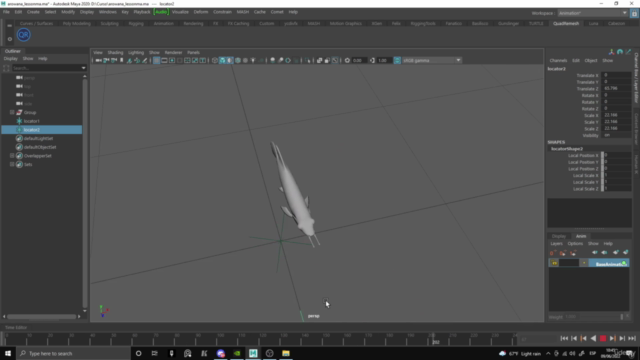
Task: Open the viewport Shading menu
Action: click(115, 52)
